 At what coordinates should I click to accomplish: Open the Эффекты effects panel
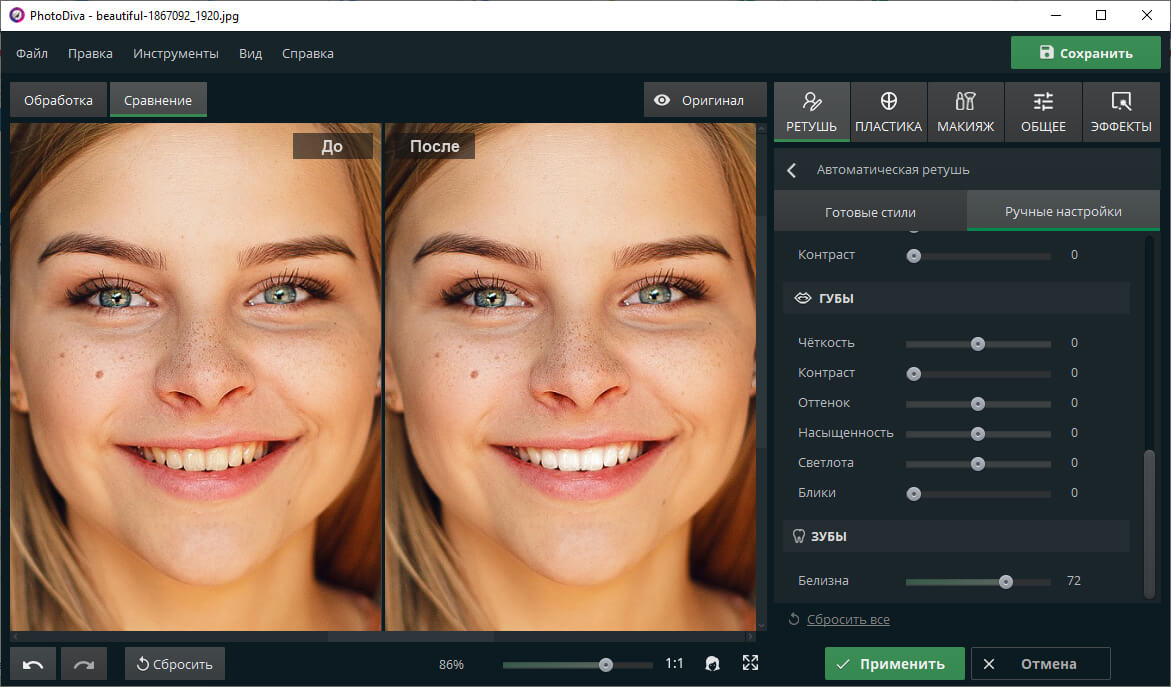1120,112
